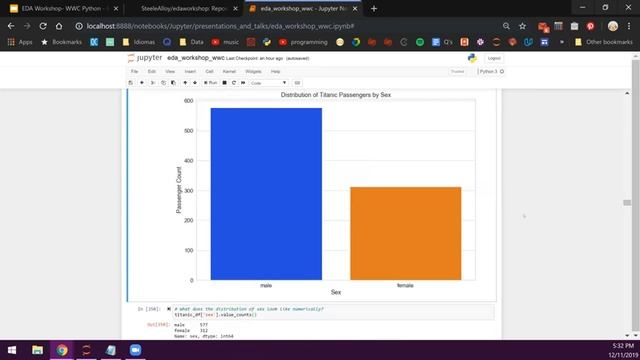Open the File menu in Jupyter
Screen dimensions: 640x360
134,71
